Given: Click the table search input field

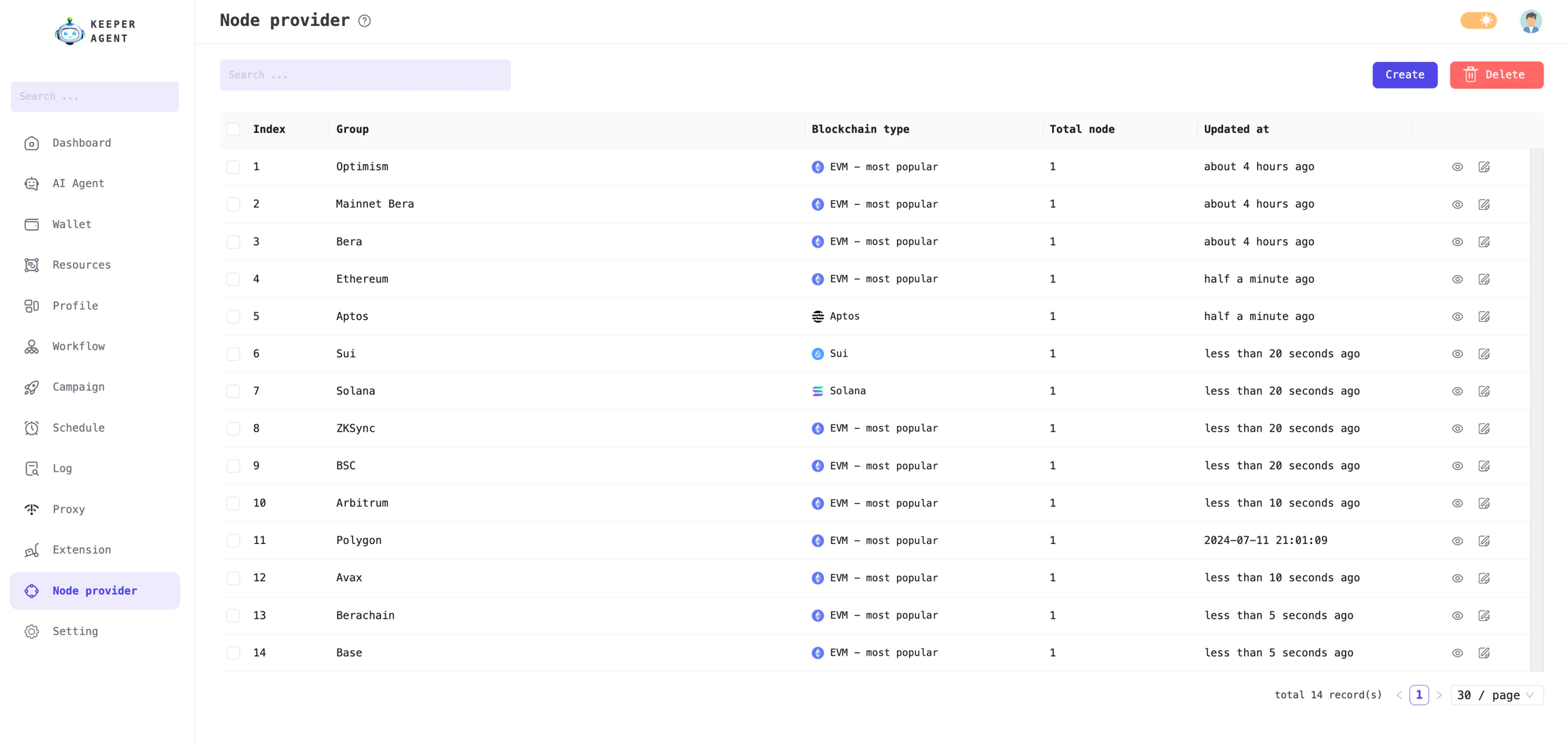Looking at the screenshot, I should tap(365, 75).
